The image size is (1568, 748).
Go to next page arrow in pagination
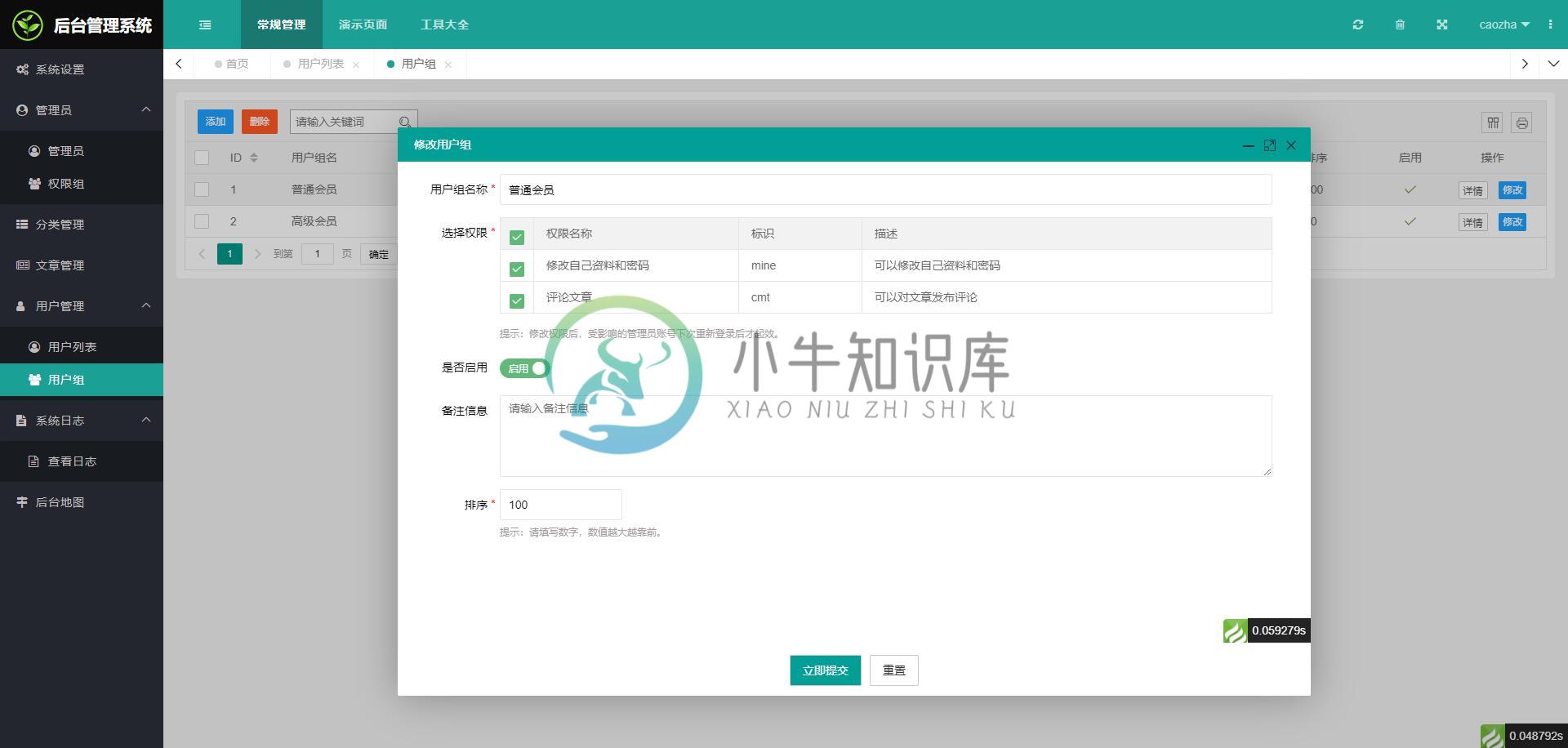click(257, 254)
